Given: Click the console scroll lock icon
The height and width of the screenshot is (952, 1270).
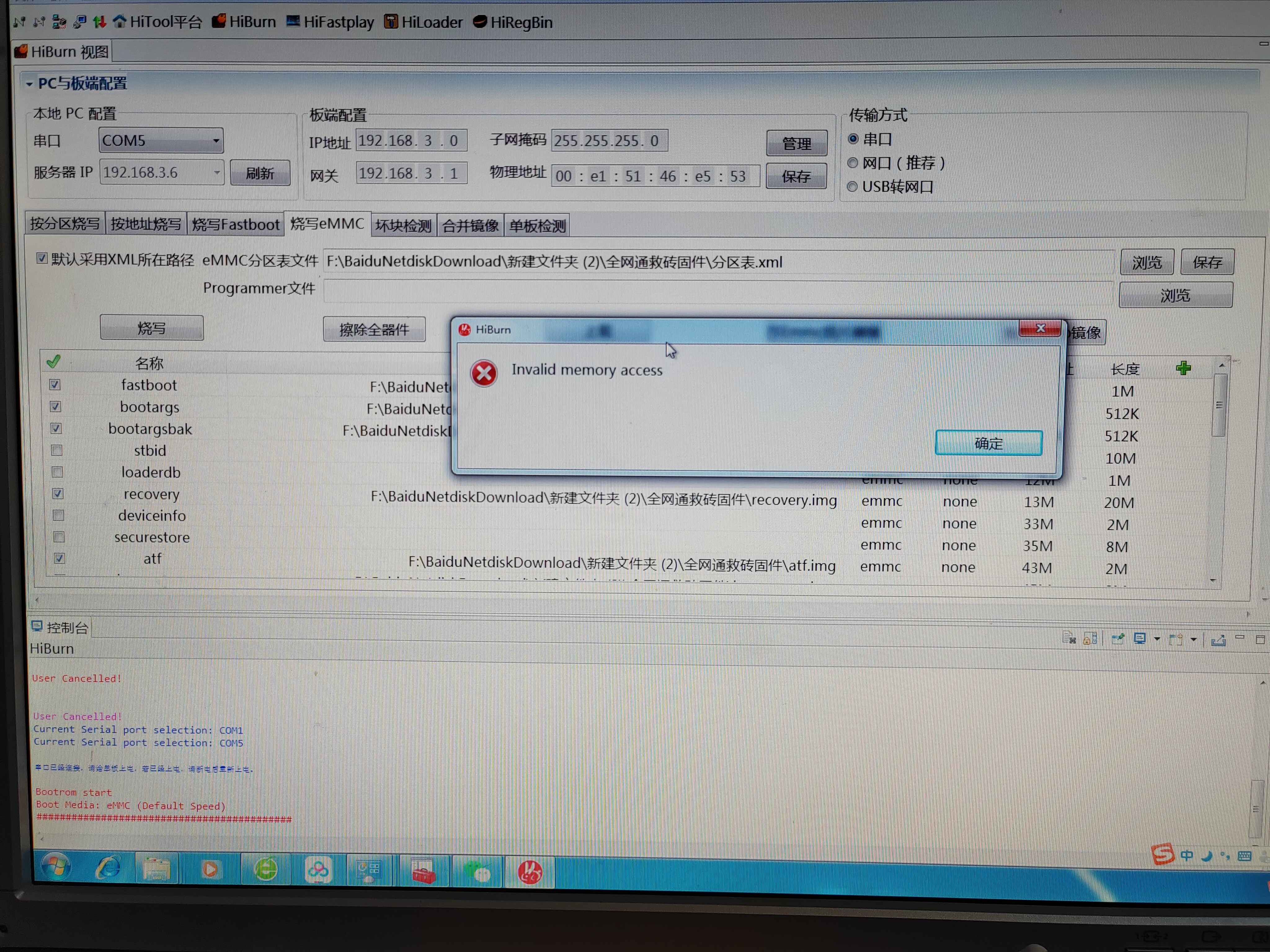Looking at the screenshot, I should pyautogui.click(x=1090, y=639).
